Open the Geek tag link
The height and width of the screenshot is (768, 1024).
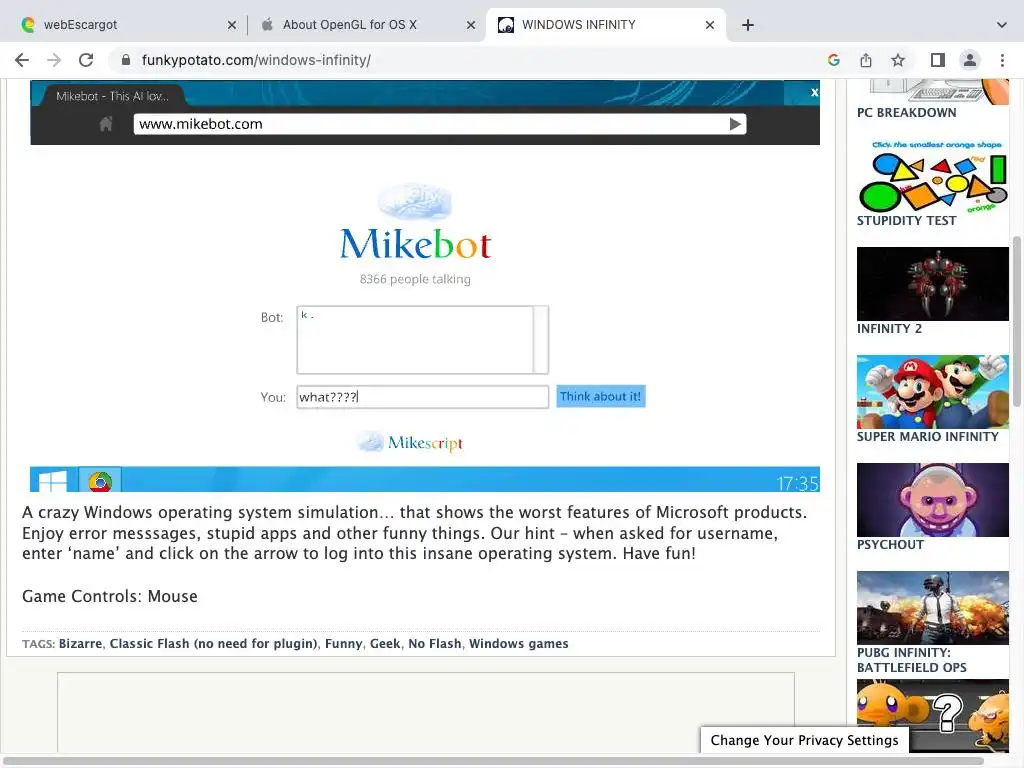[385, 643]
